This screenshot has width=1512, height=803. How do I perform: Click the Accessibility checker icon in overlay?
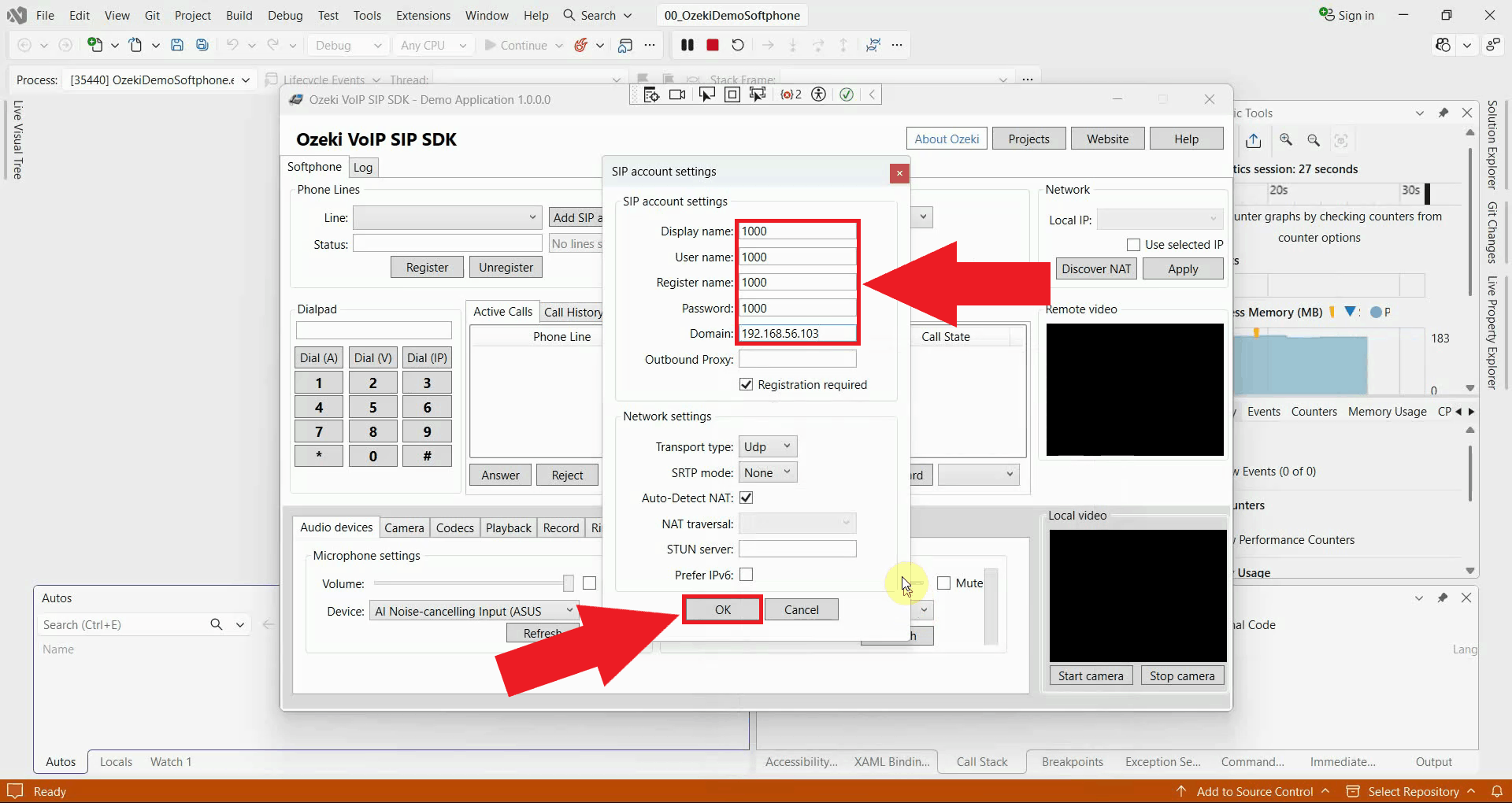[819, 94]
